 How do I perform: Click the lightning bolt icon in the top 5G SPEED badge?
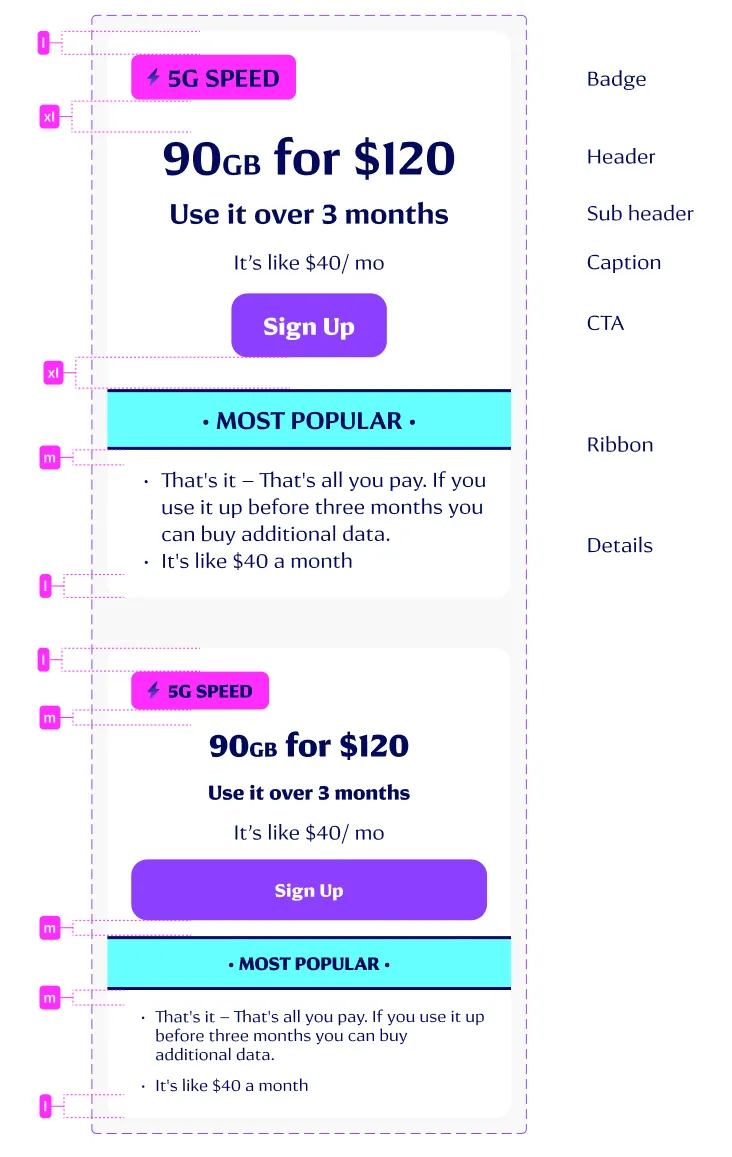(x=155, y=77)
